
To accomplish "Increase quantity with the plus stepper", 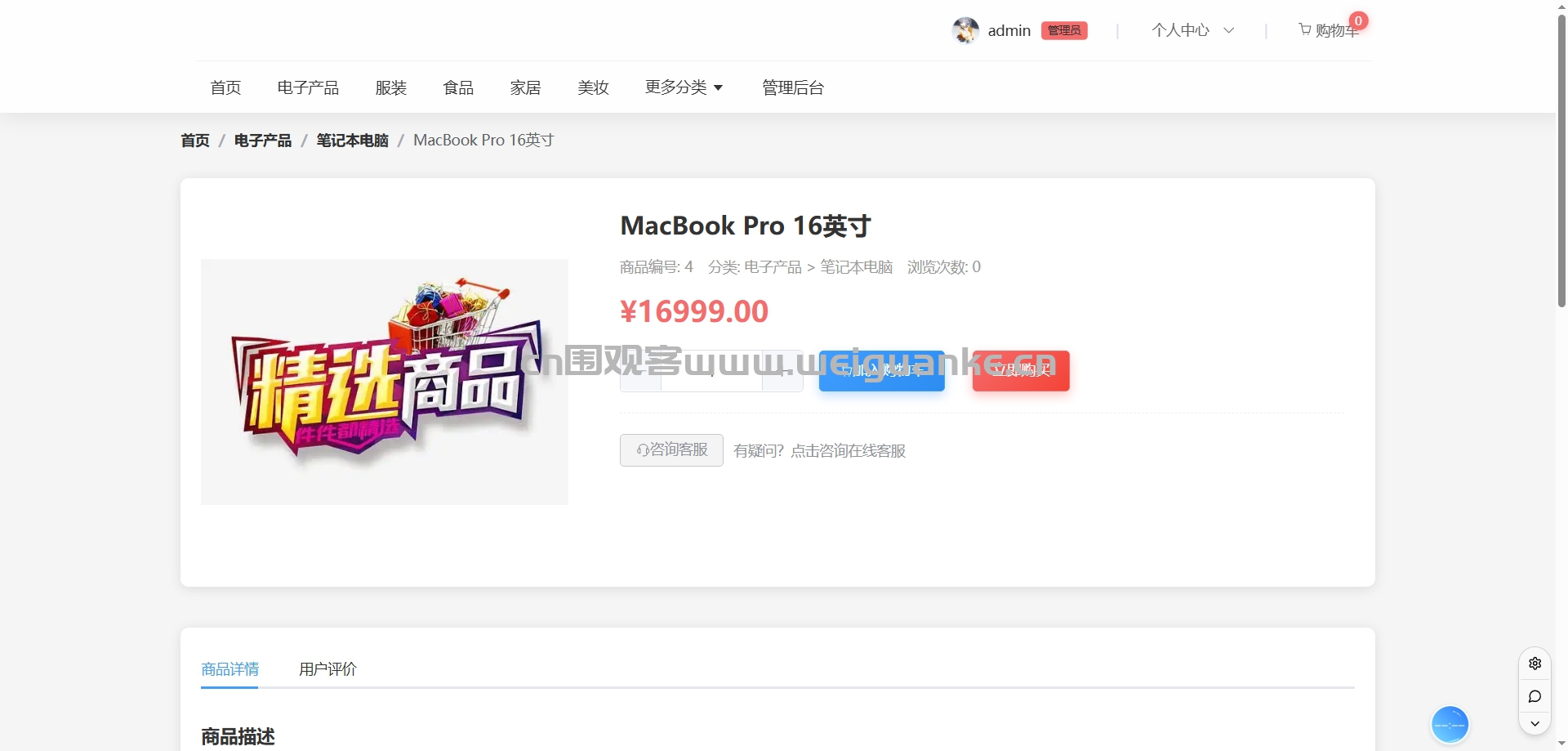I will 782,371.
